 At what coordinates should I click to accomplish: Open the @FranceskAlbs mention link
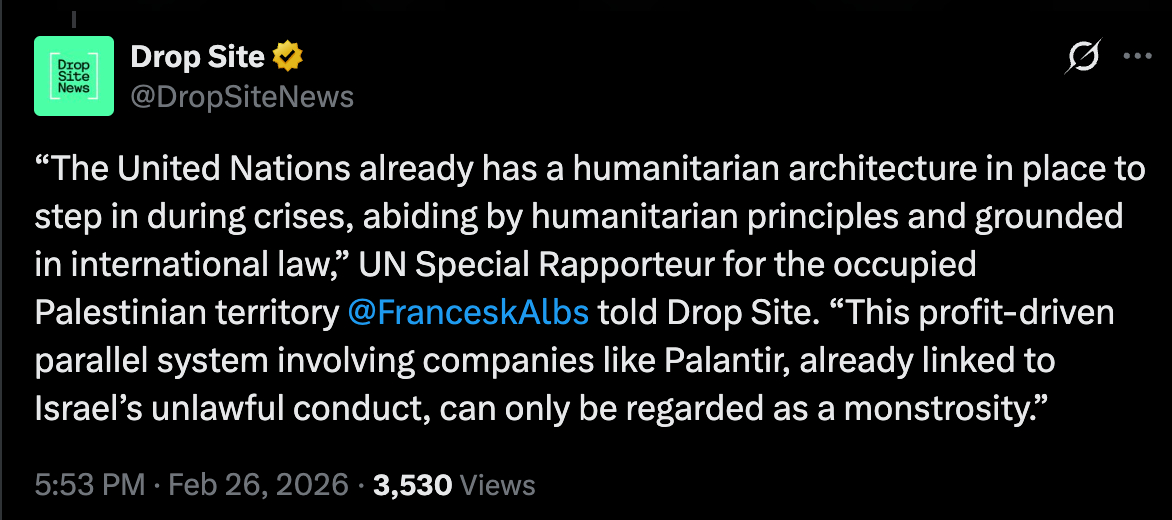pos(468,312)
